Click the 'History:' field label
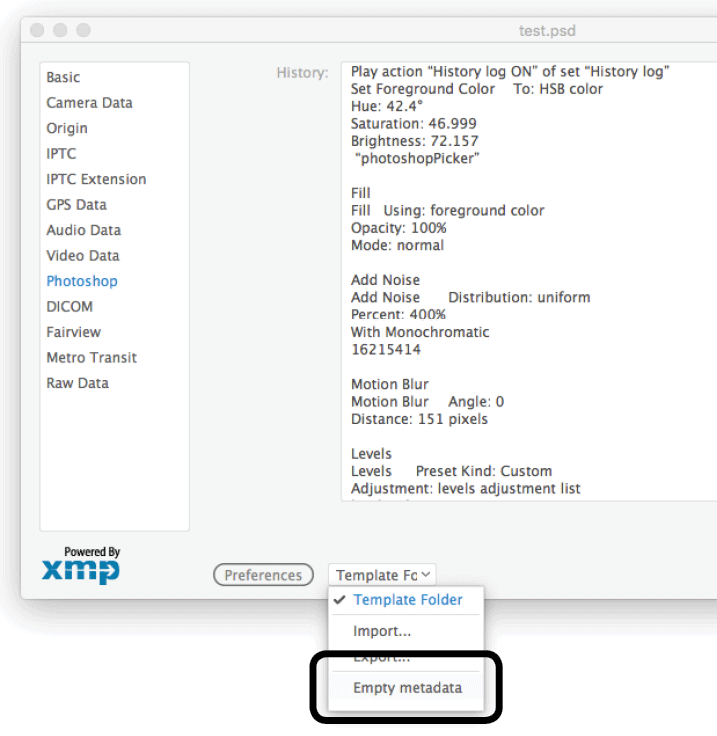Image resolution: width=717 pixels, height=736 pixels. pyautogui.click(x=302, y=73)
